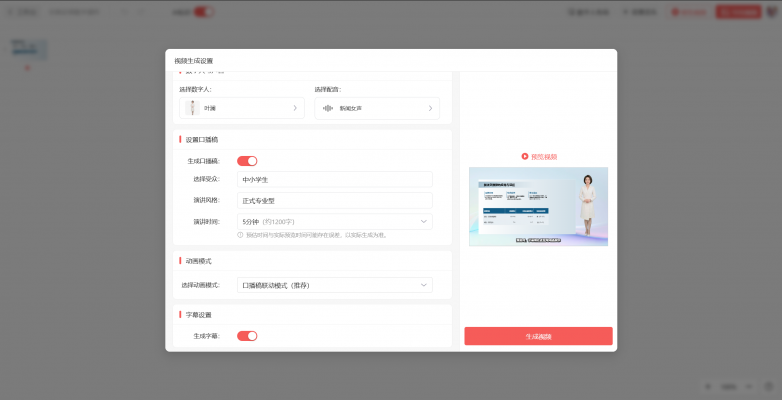Click the play icon next to 预览视频
Image resolution: width=782 pixels, height=400 pixels.
[524, 156]
